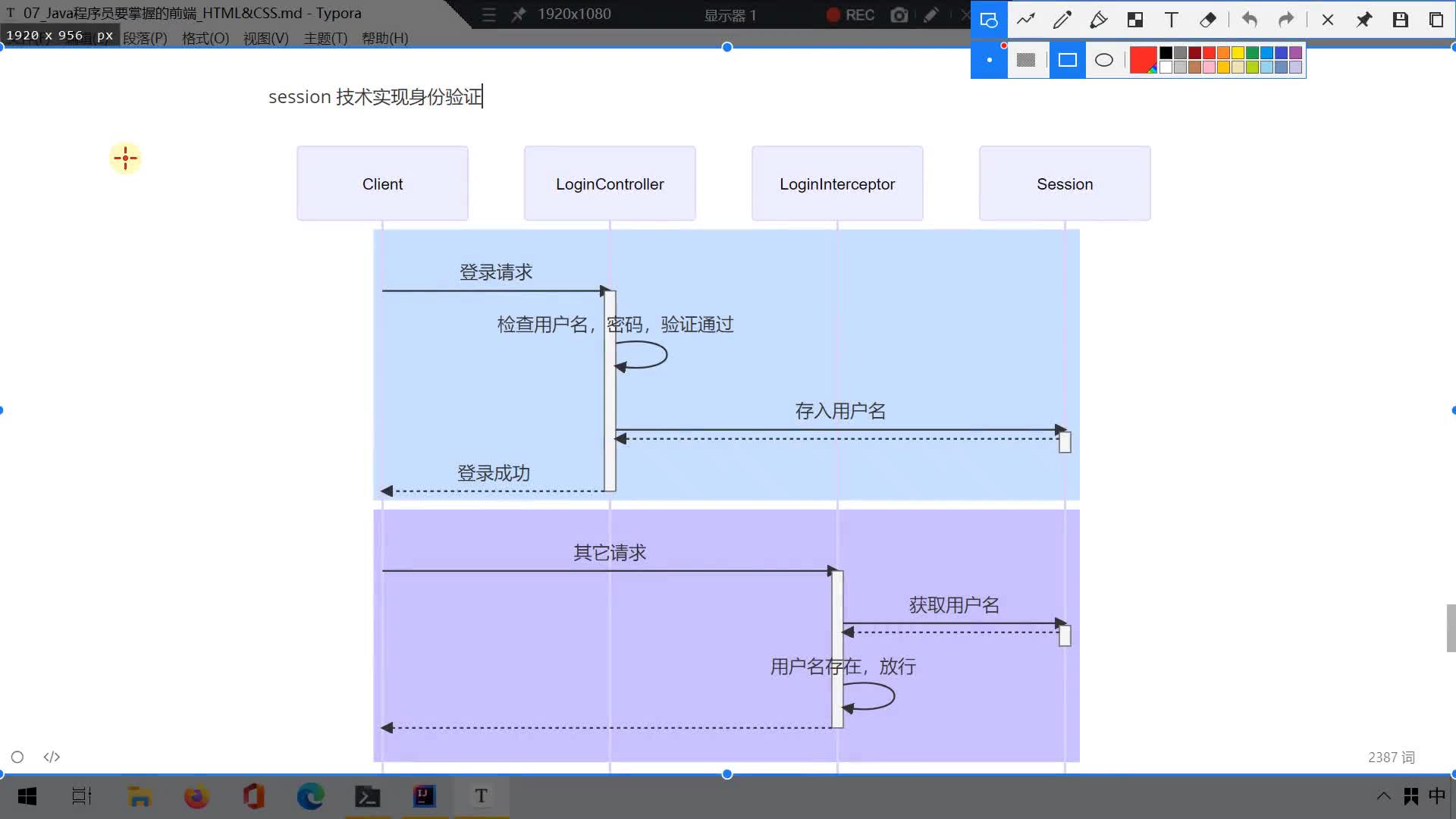Copy the screenshot to clipboard
Viewport: 1456px width, 819px height.
(x=1436, y=20)
